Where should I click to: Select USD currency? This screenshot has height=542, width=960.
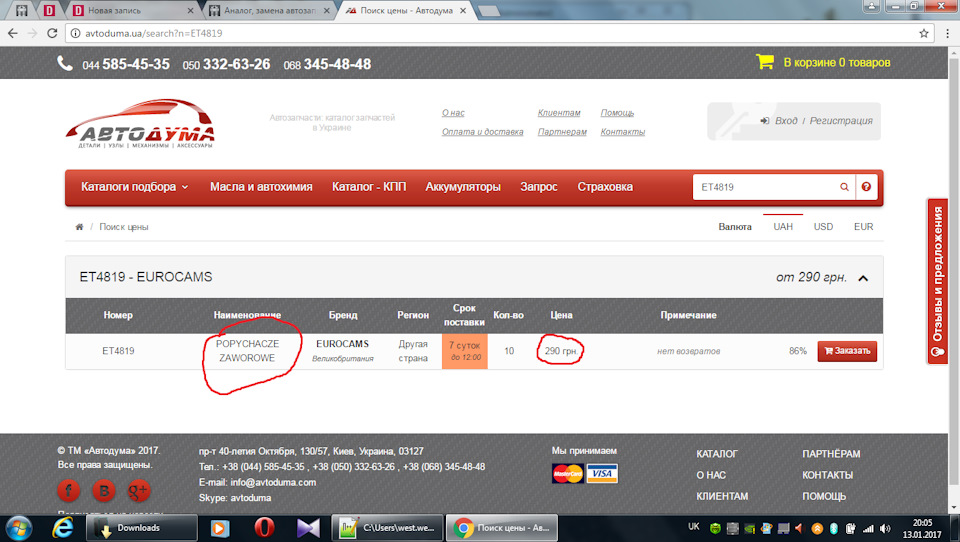point(823,227)
